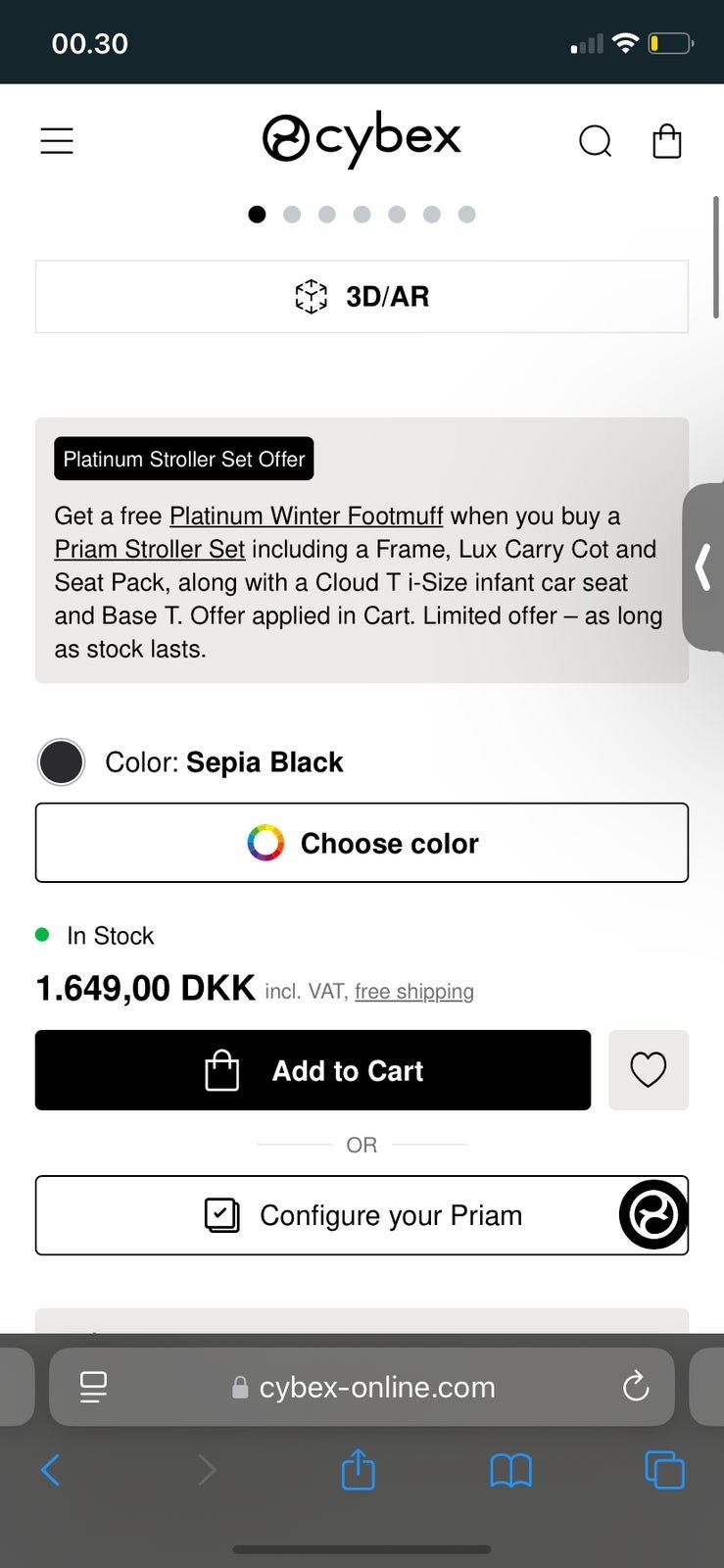Follow the Platinum Winter Footmuff link
Image resolution: width=724 pixels, height=1568 pixels.
[306, 516]
